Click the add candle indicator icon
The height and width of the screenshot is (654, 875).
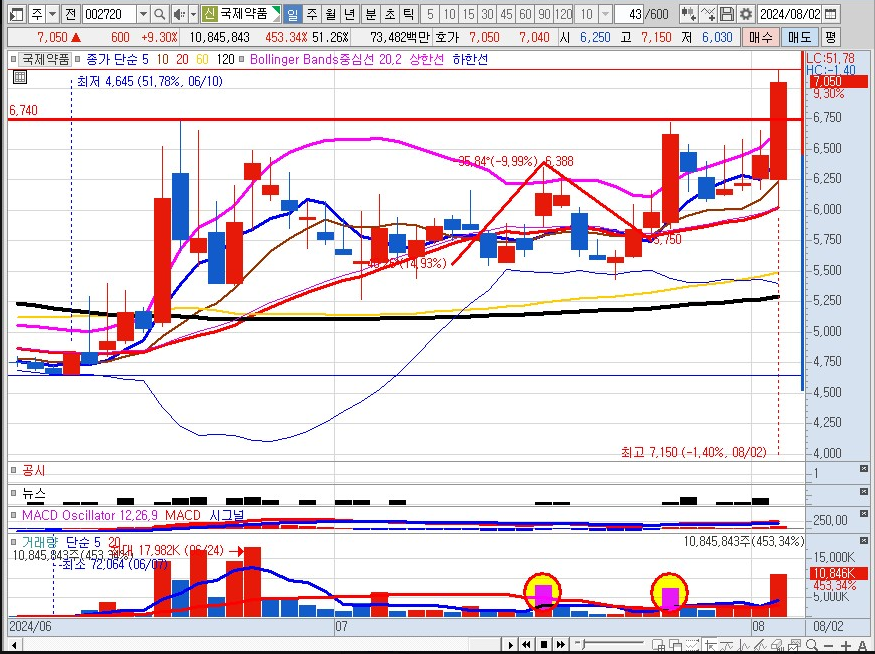688,14
